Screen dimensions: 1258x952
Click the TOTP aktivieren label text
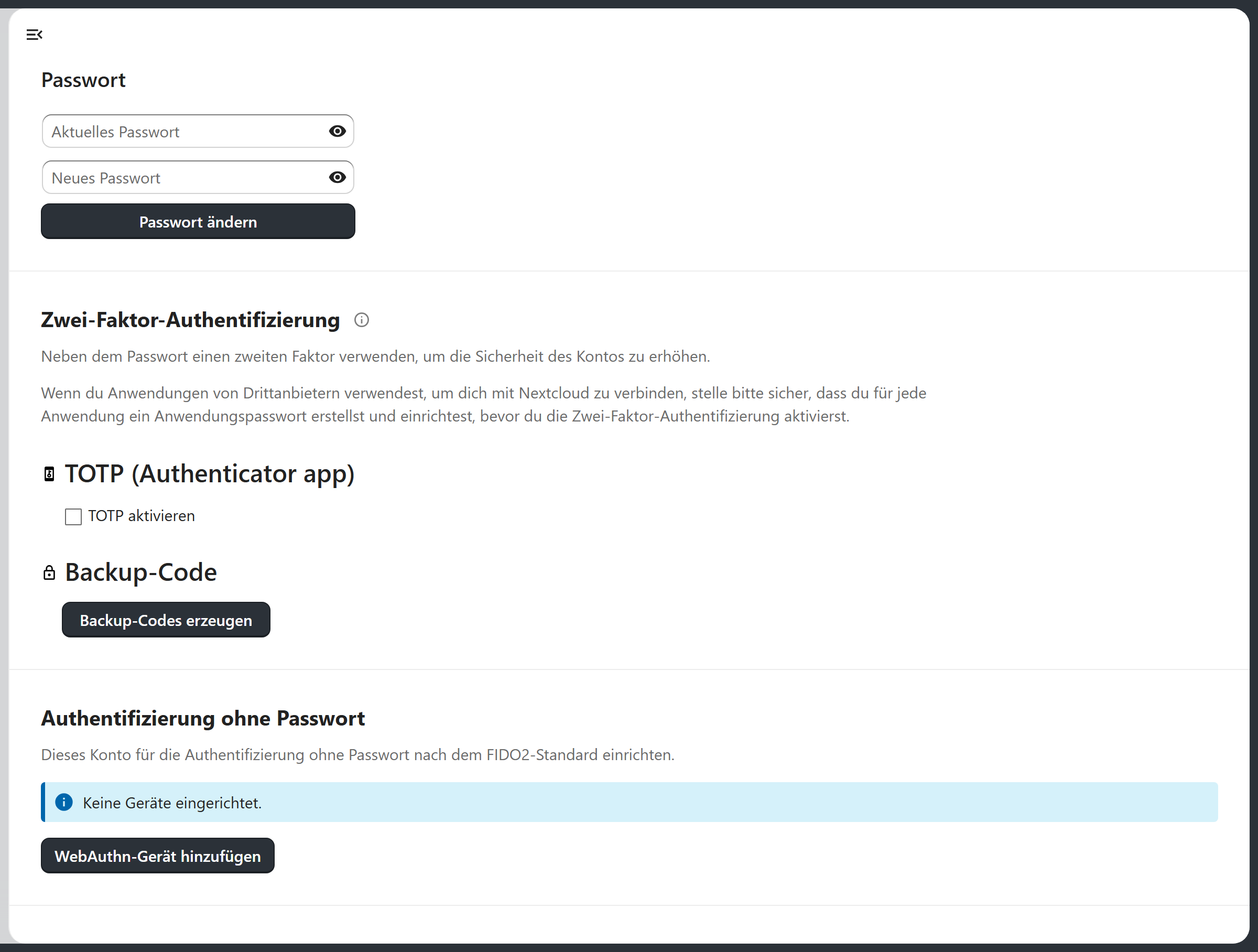(142, 516)
